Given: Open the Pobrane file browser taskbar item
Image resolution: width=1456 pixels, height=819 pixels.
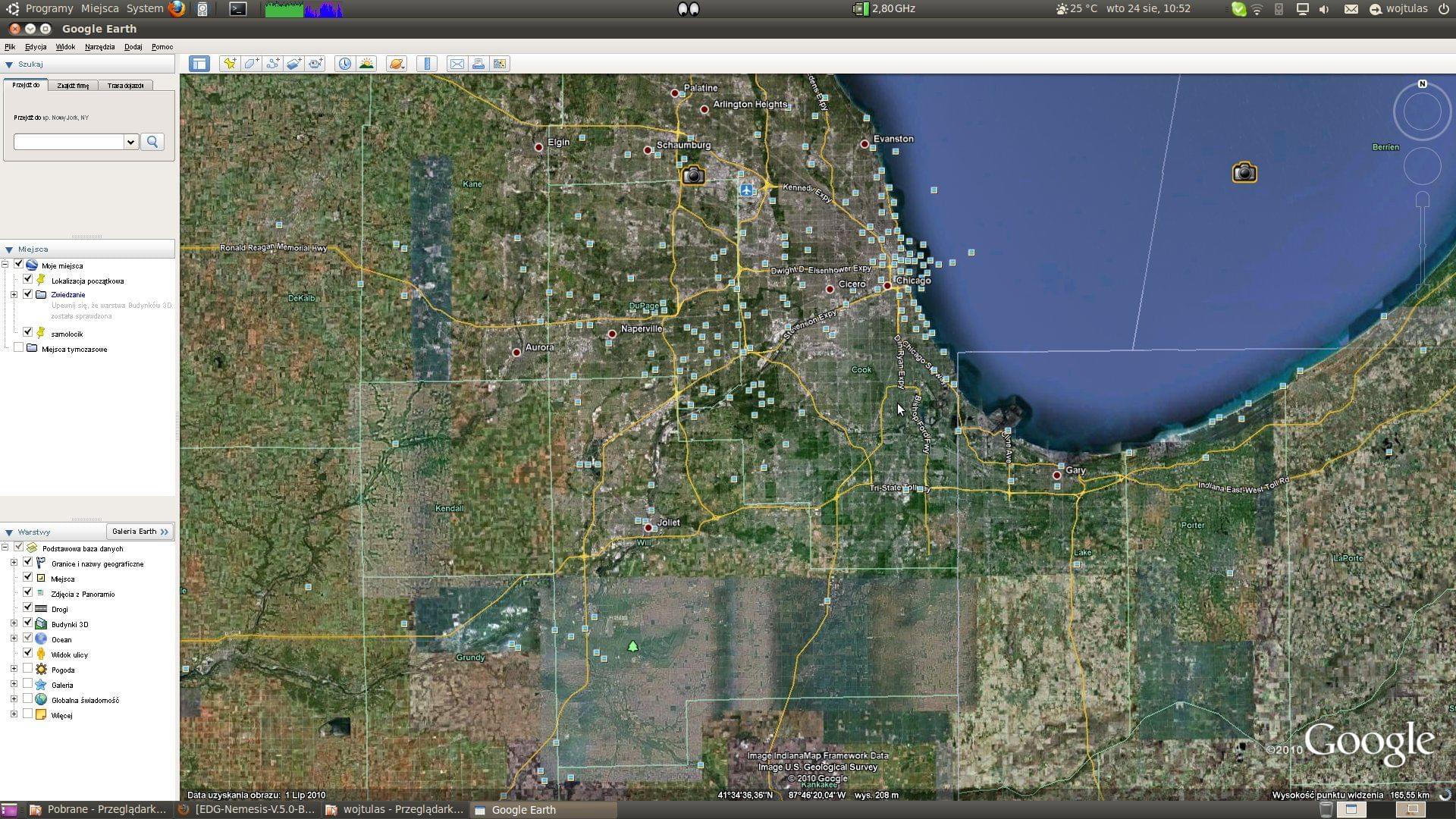Looking at the screenshot, I should (98, 810).
